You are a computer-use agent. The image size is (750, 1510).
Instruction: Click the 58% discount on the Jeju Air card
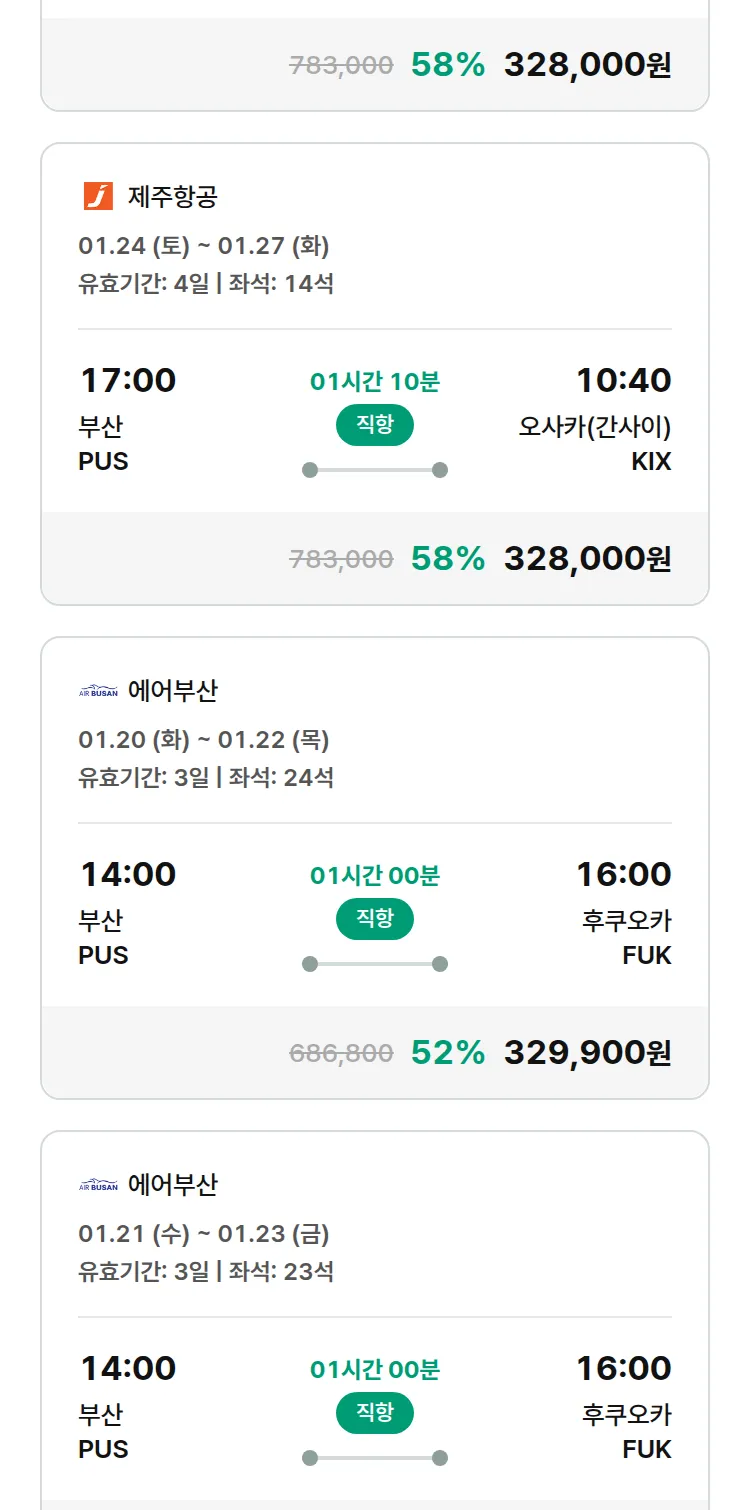point(447,558)
